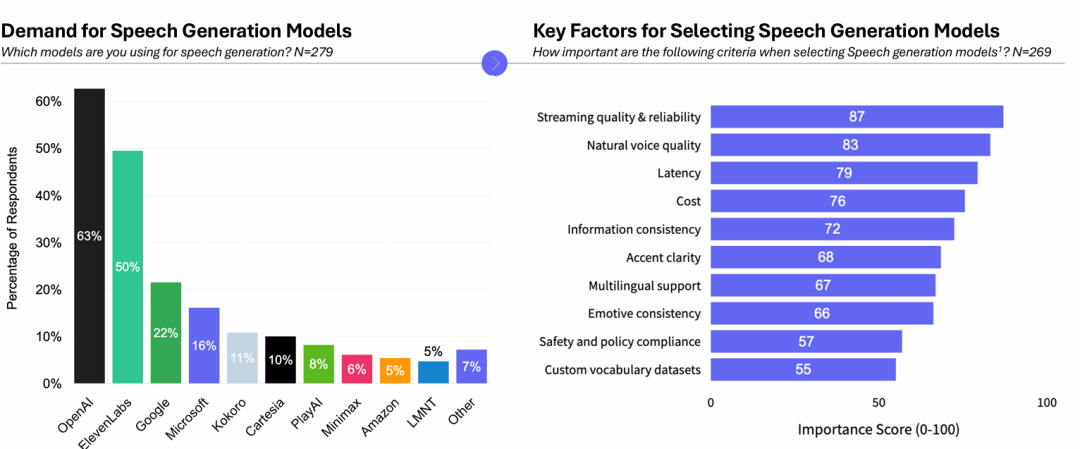
Task: Select the Google 22% green bar
Action: [166, 333]
